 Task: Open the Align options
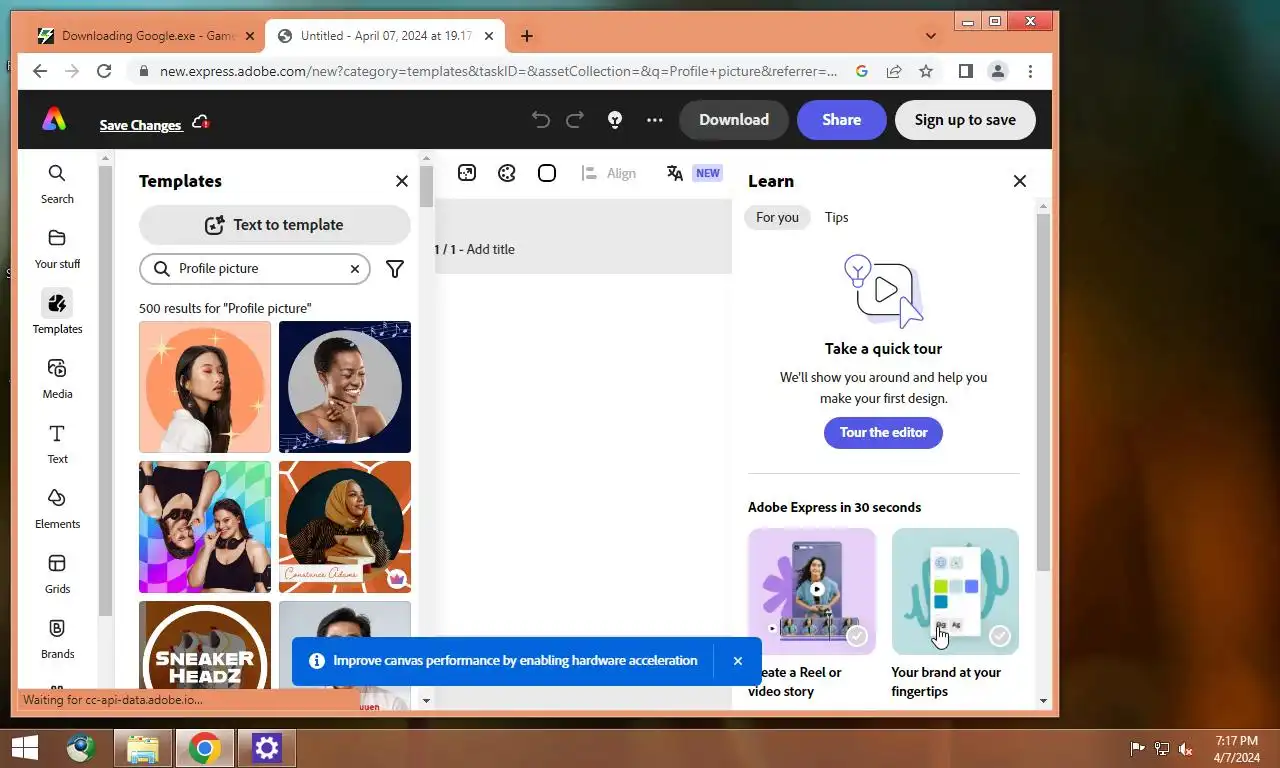608,173
